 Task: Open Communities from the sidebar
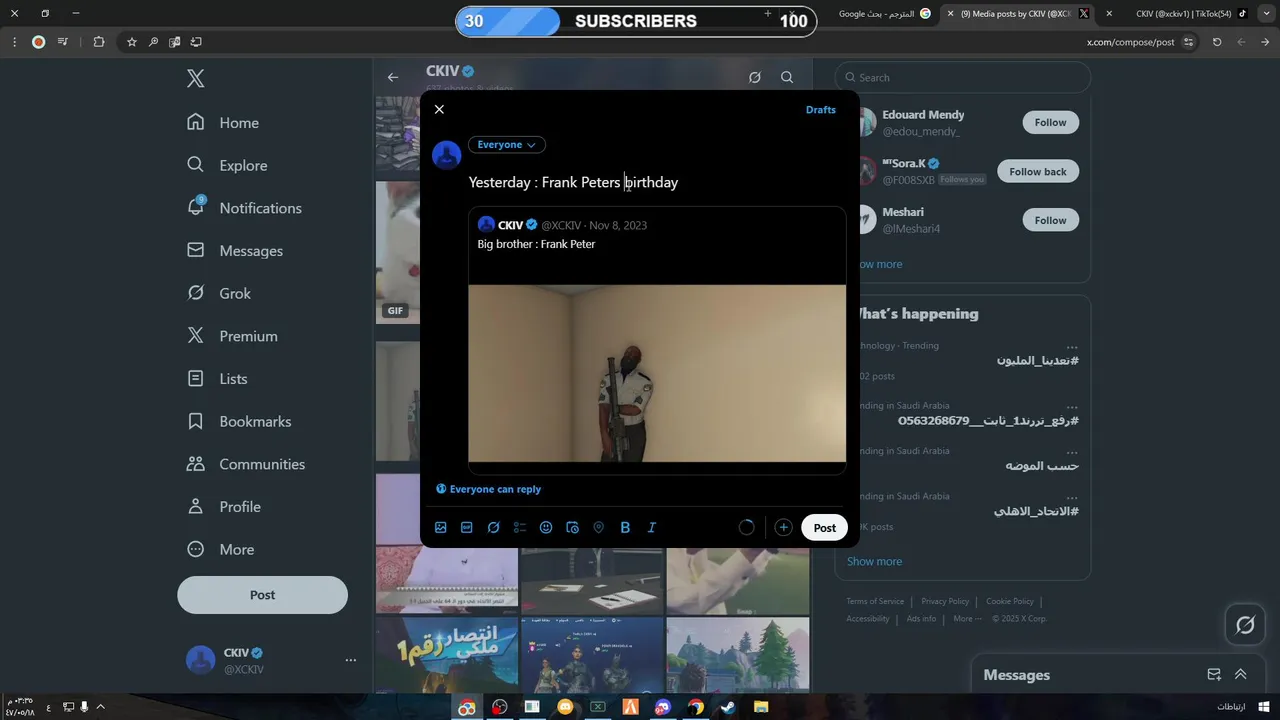246,464
